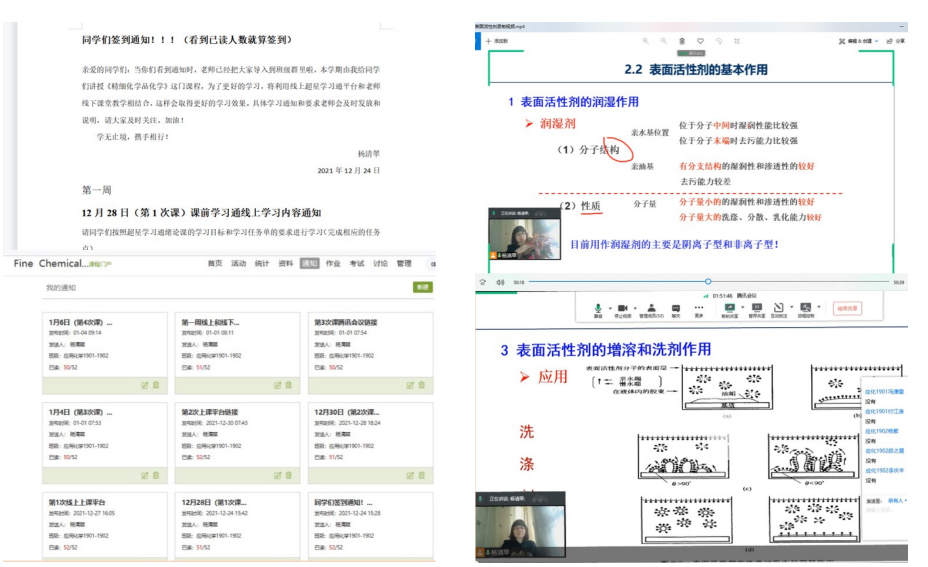Delete the 12月30日 (第2次课) notice card
This screenshot has width=928, height=567.
(422, 475)
